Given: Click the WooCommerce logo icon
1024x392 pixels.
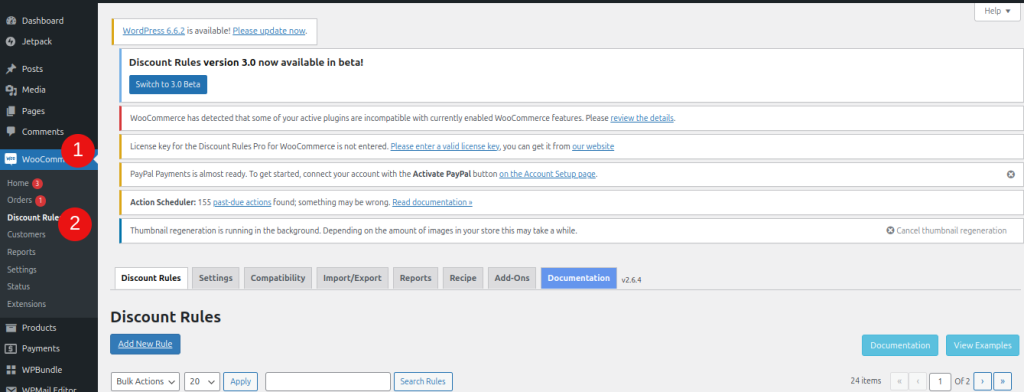Looking at the screenshot, I should pos(10,159).
